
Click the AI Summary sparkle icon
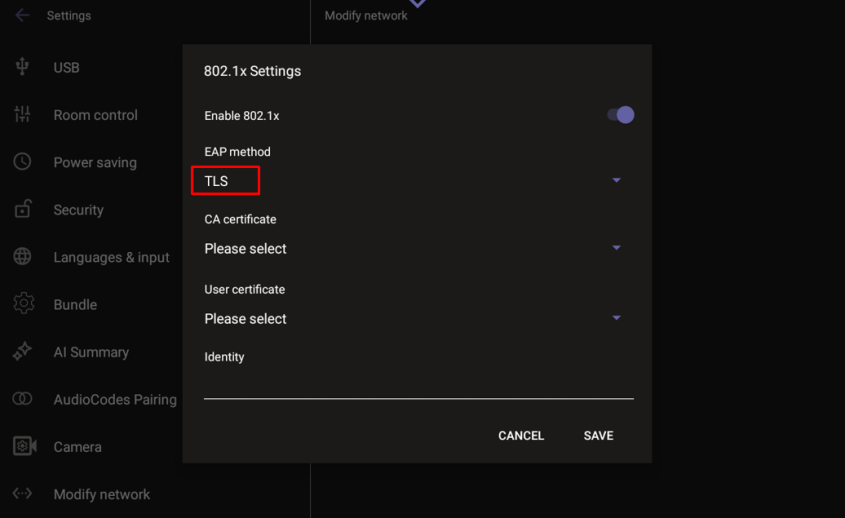coord(22,352)
